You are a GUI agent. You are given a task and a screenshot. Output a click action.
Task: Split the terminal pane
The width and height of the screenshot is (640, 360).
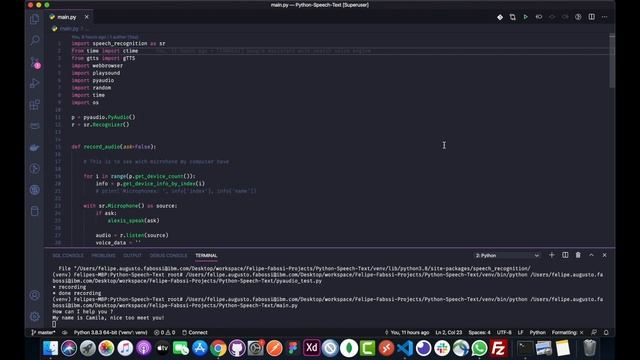click(565, 255)
